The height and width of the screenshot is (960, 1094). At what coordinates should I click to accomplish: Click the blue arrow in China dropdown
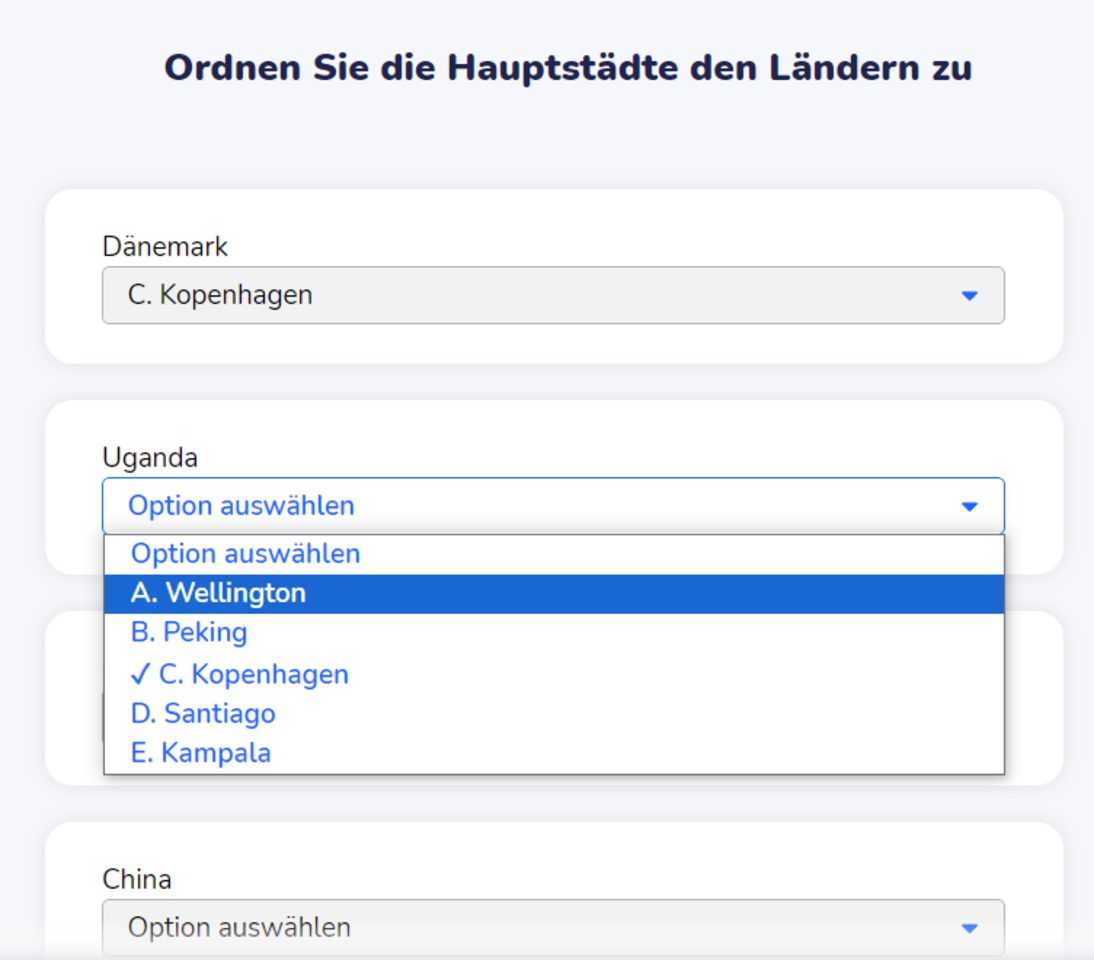click(968, 928)
